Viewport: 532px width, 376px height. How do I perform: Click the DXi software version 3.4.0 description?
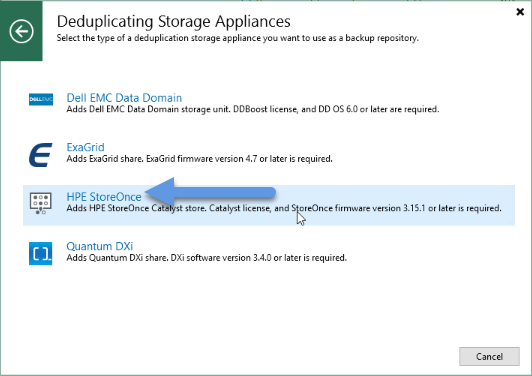(x=207, y=258)
